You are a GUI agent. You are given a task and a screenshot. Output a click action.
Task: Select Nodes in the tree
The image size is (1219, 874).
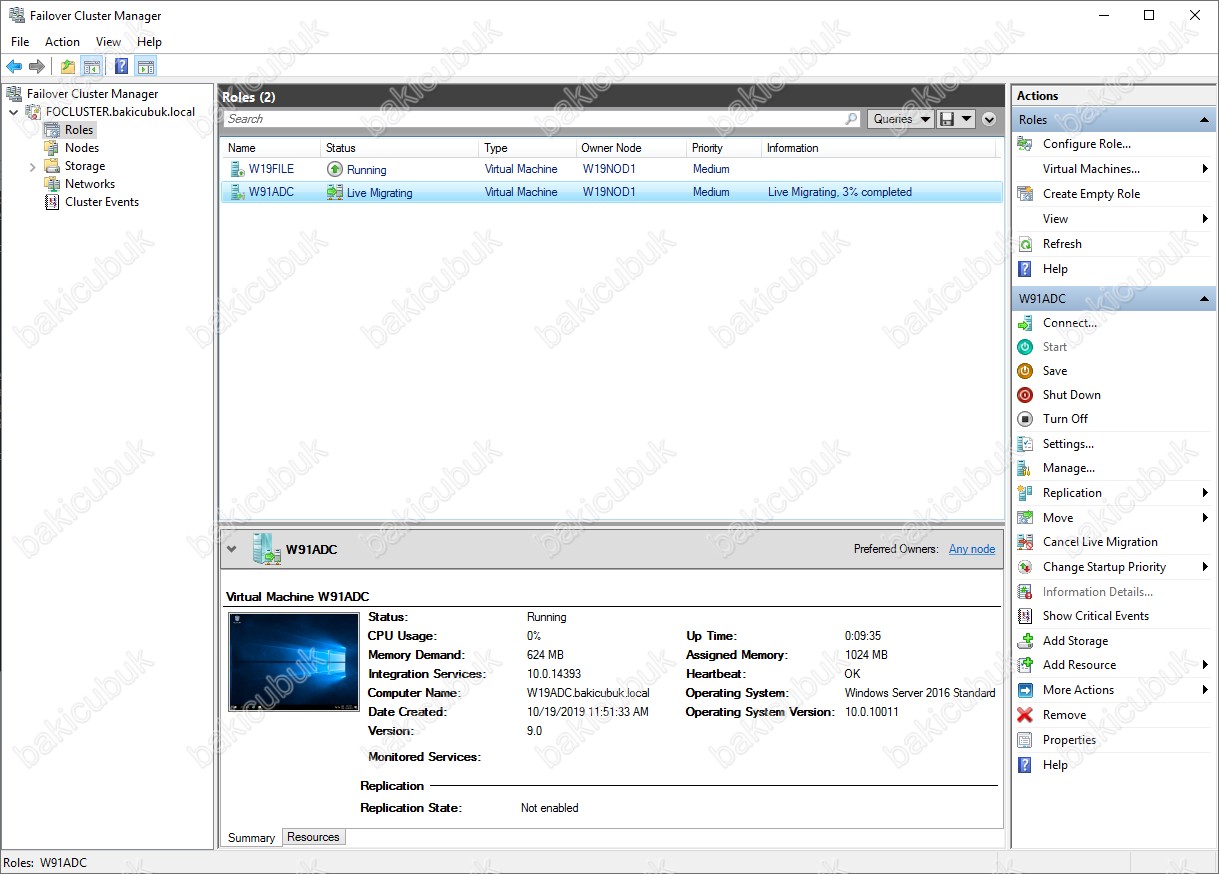[x=82, y=148]
